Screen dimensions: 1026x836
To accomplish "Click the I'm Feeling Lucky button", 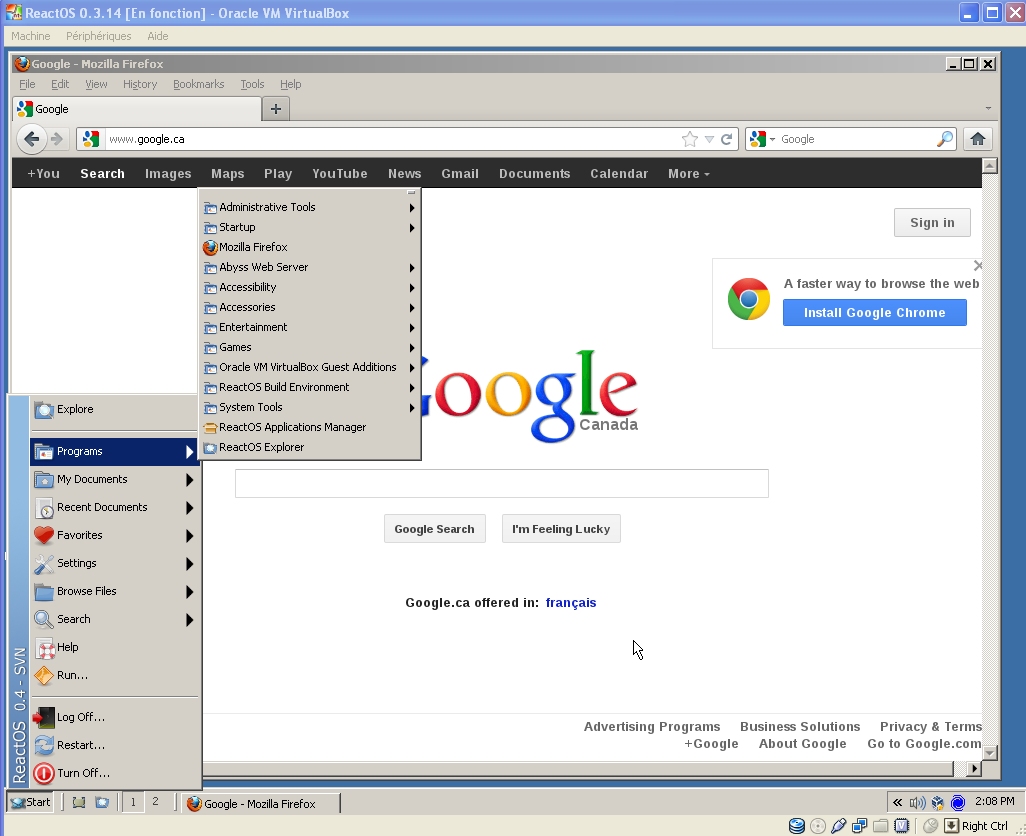I will [x=561, y=529].
